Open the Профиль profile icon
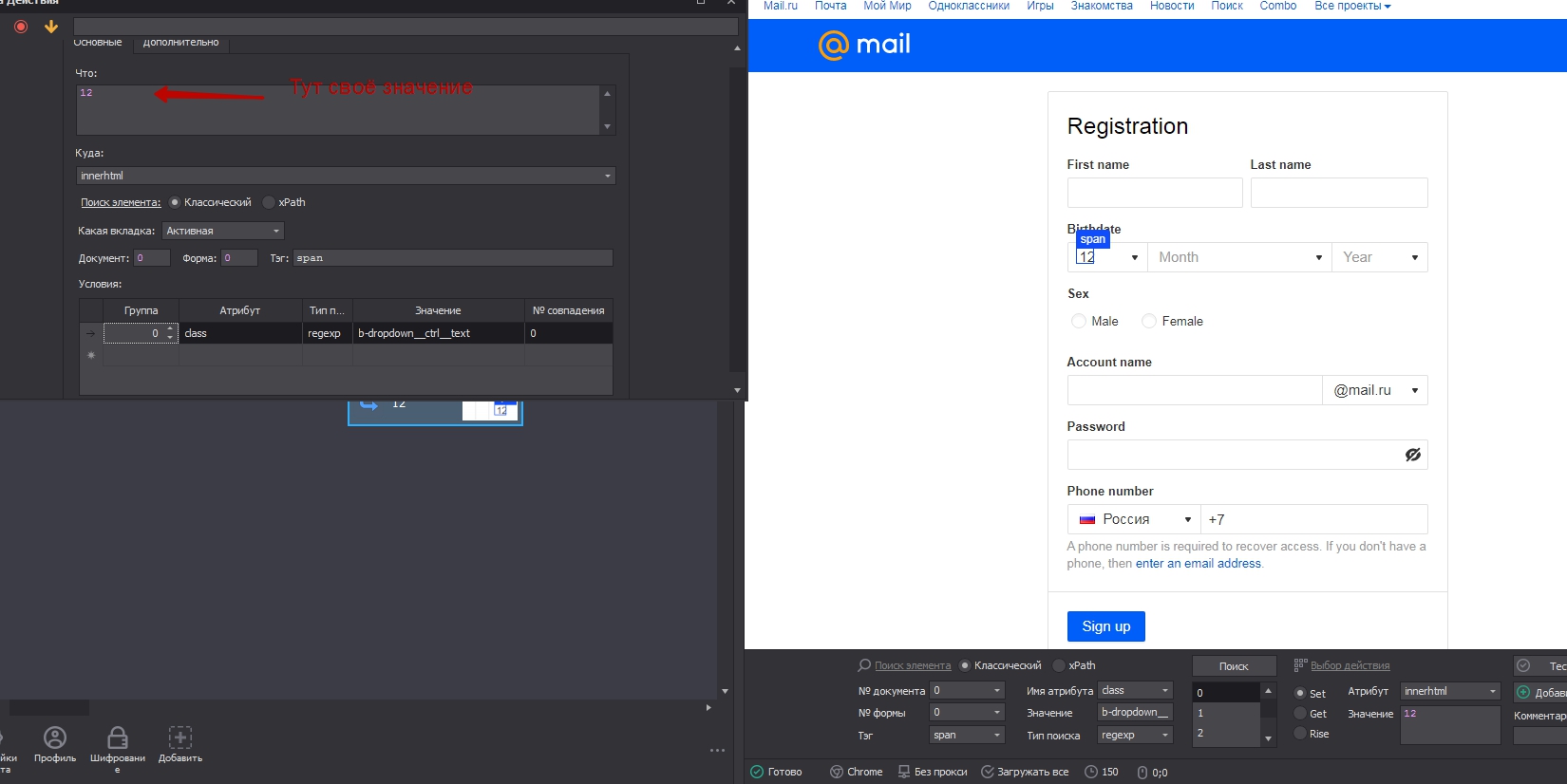 coord(55,737)
